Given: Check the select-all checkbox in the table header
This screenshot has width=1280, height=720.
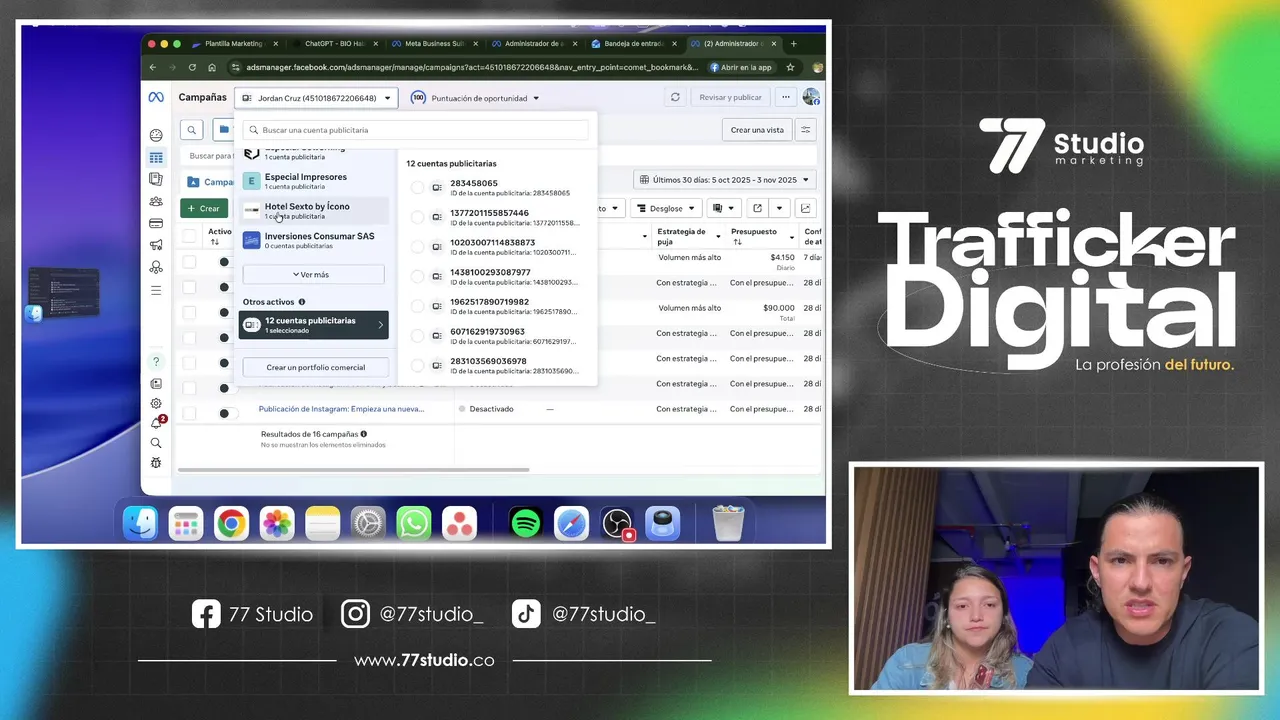Looking at the screenshot, I should [189, 236].
